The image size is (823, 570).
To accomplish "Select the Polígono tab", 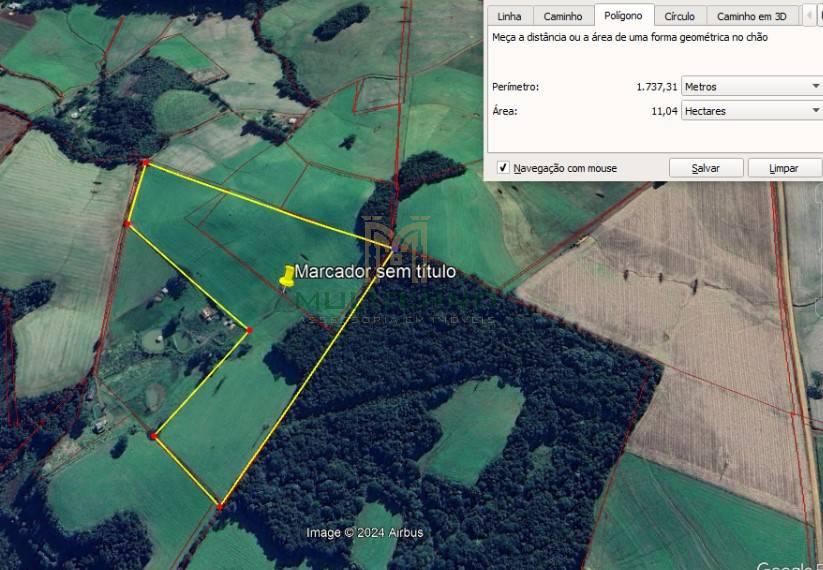I will [624, 16].
